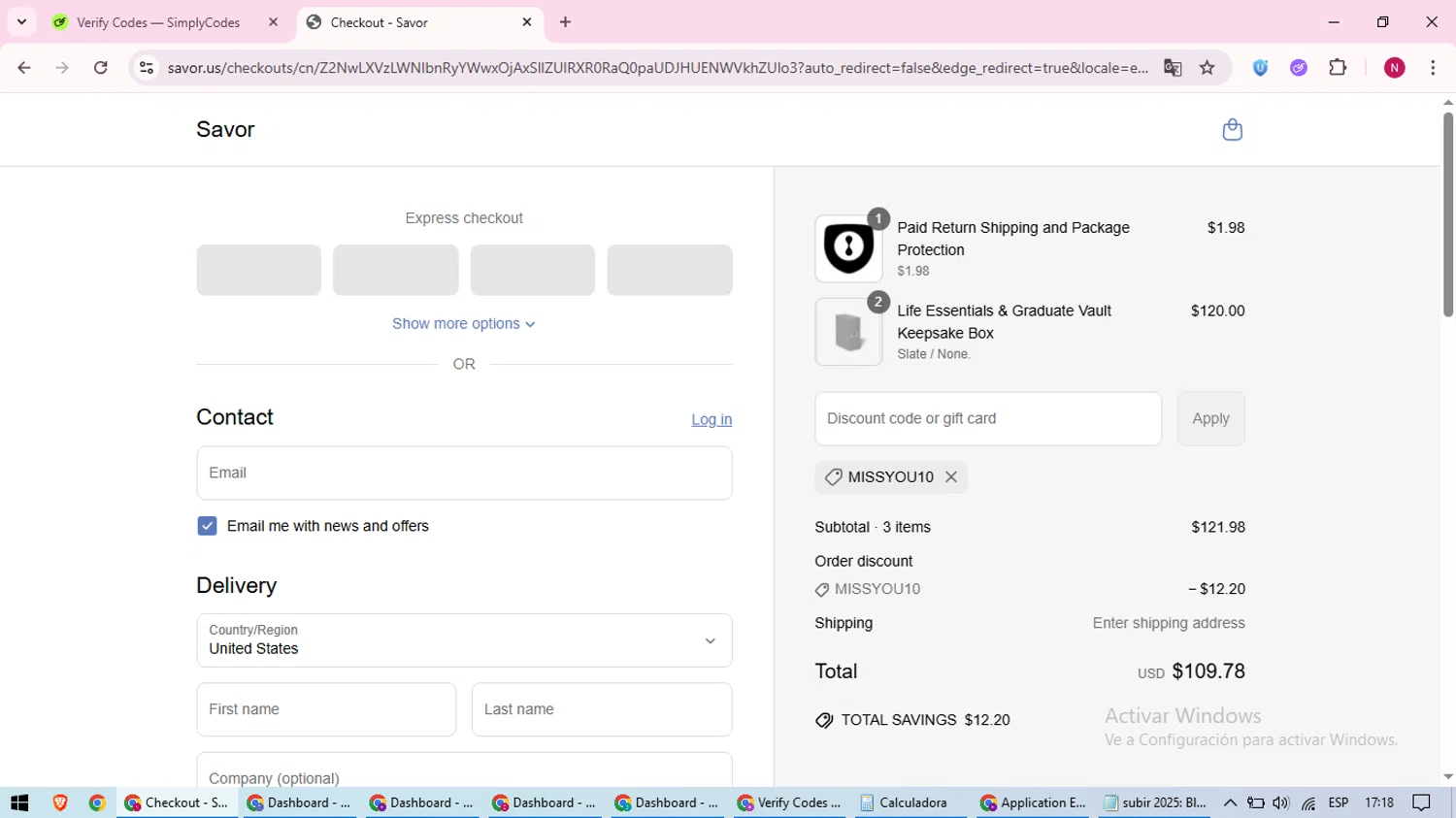Click the Log in link

(711, 419)
